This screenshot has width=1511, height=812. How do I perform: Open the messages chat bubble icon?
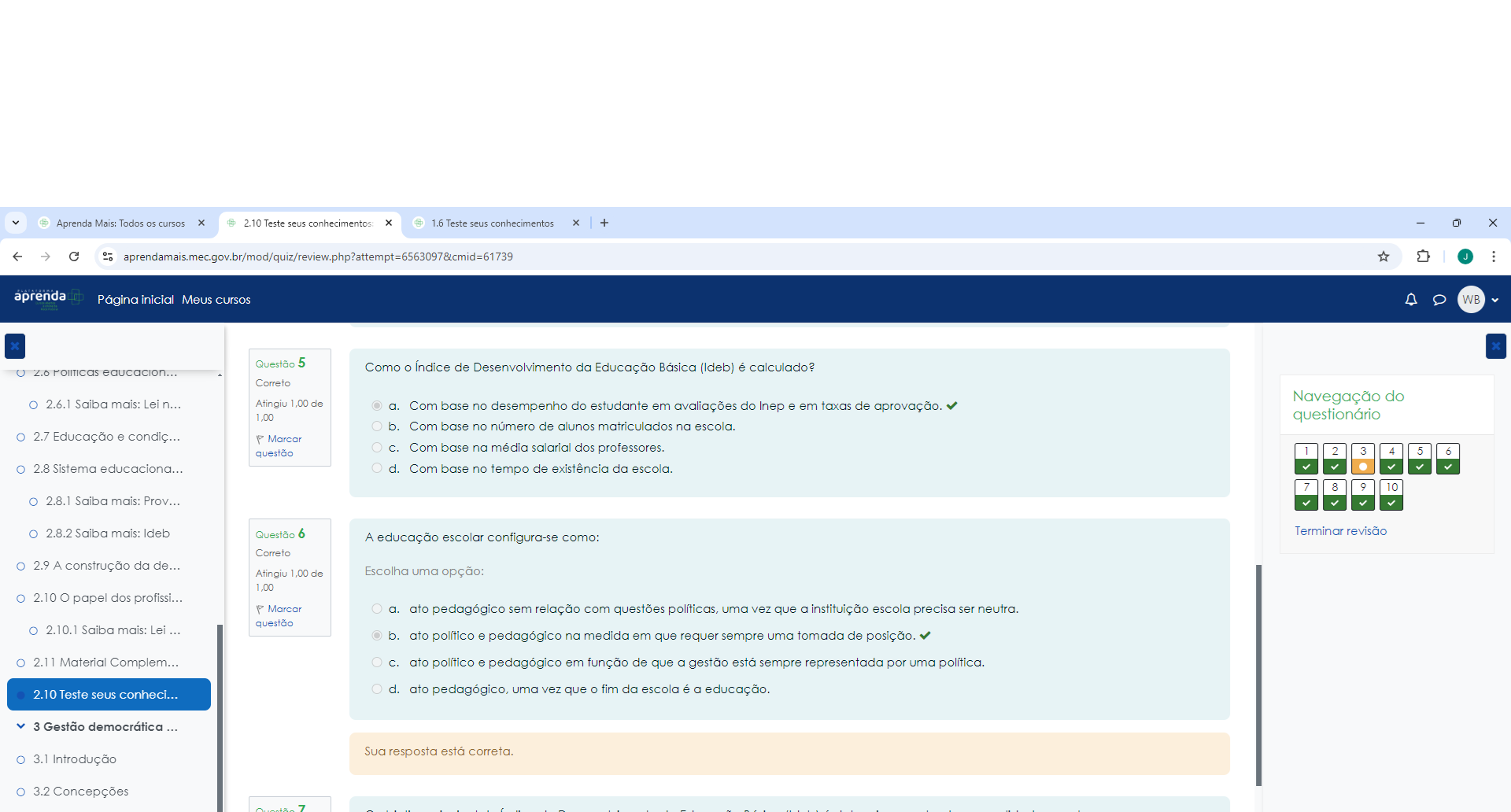pyautogui.click(x=1439, y=300)
